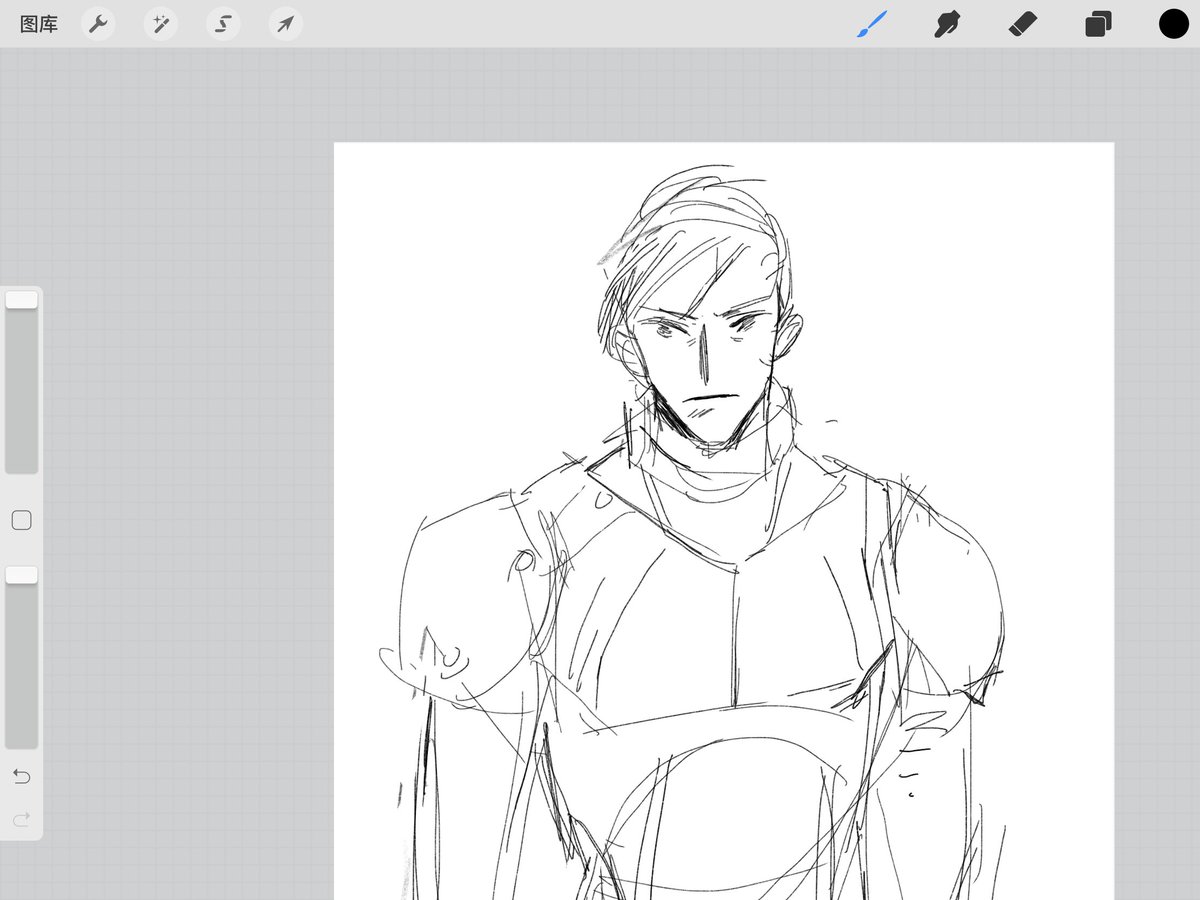Select the Brush tool
The width and height of the screenshot is (1200, 900).
pos(872,24)
